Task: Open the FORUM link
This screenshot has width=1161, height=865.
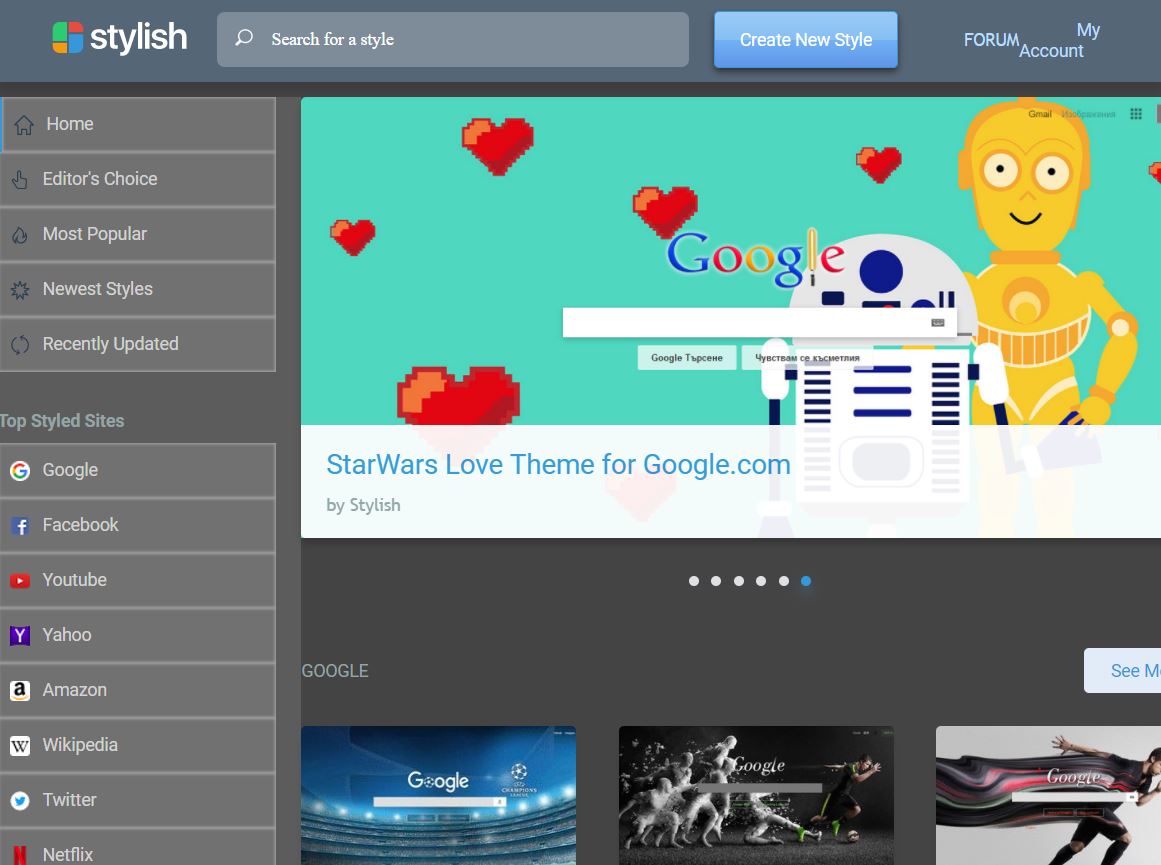Action: tap(991, 40)
